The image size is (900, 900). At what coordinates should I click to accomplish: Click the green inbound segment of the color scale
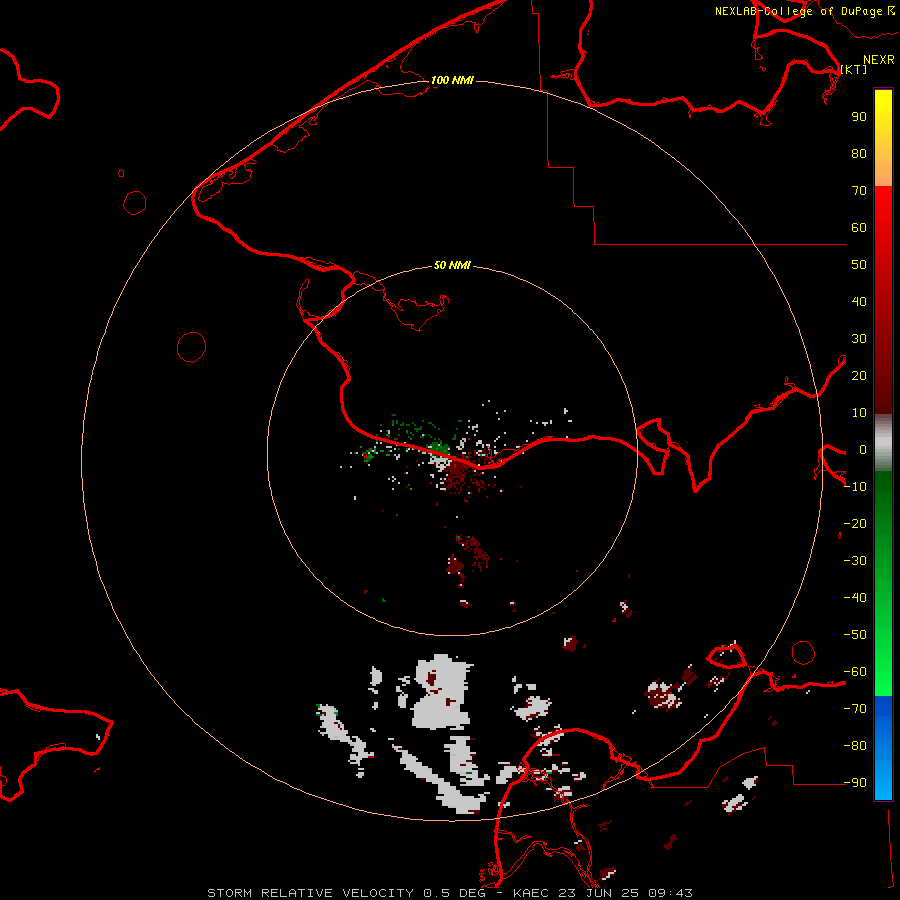click(x=883, y=584)
